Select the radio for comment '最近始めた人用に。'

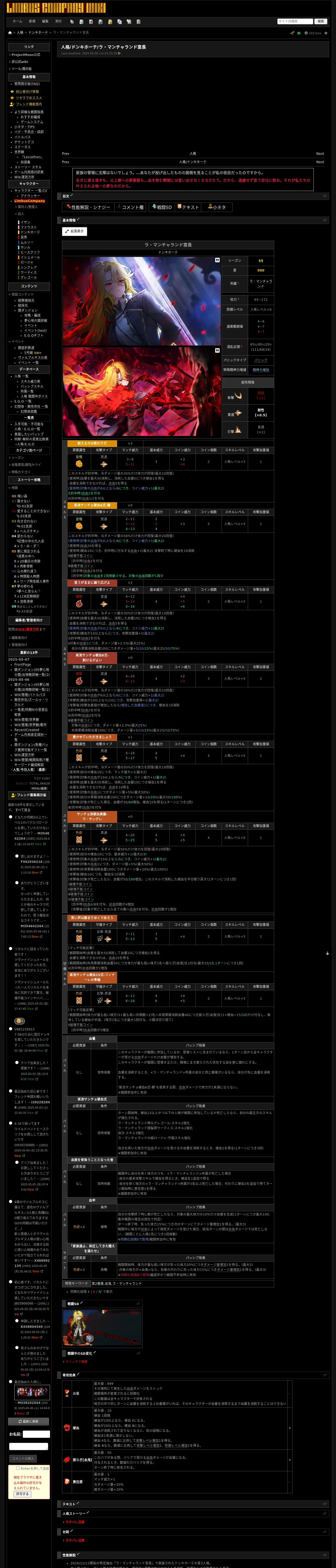coord(10,1382)
